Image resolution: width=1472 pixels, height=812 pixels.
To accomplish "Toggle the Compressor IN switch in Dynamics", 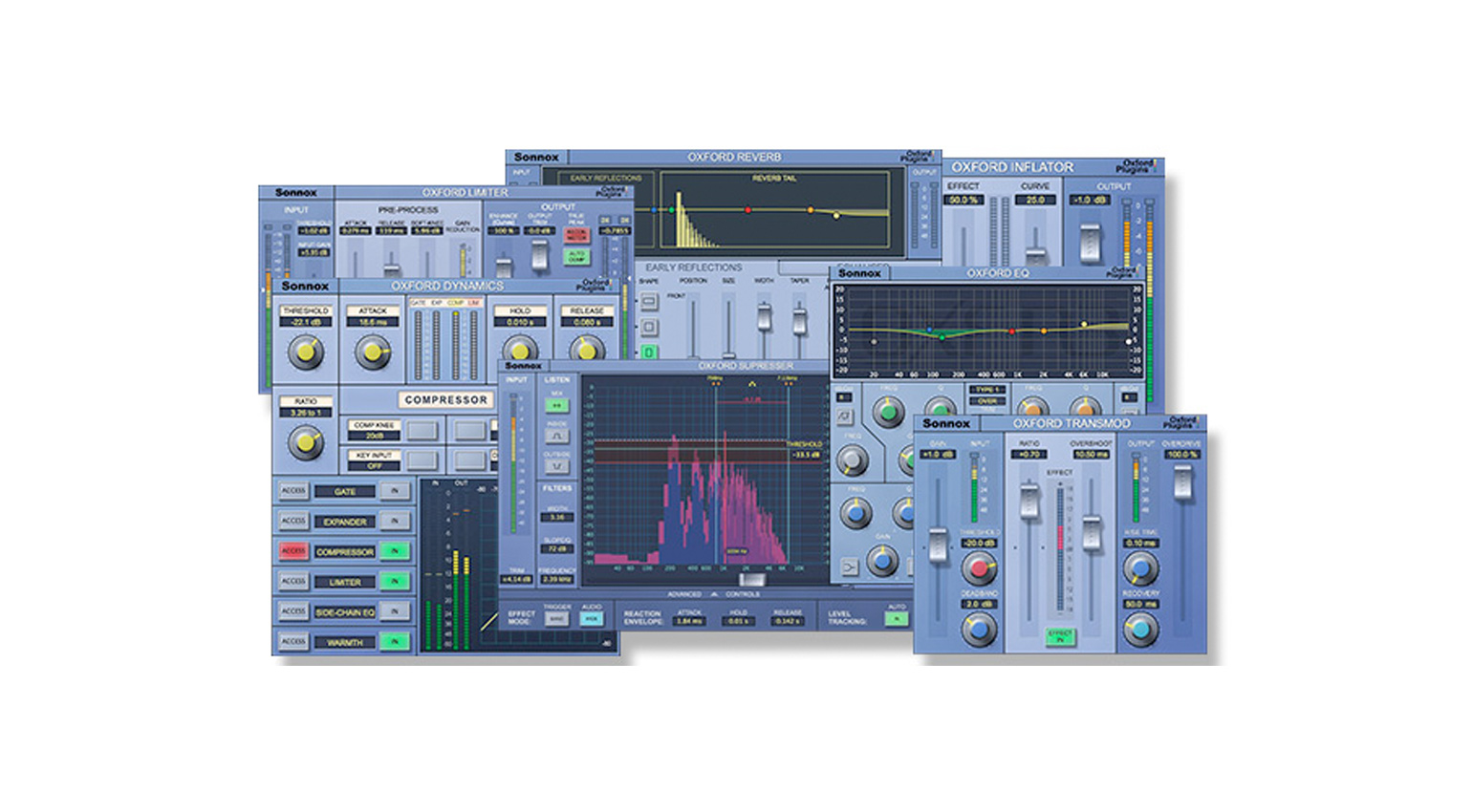I will tap(395, 551).
